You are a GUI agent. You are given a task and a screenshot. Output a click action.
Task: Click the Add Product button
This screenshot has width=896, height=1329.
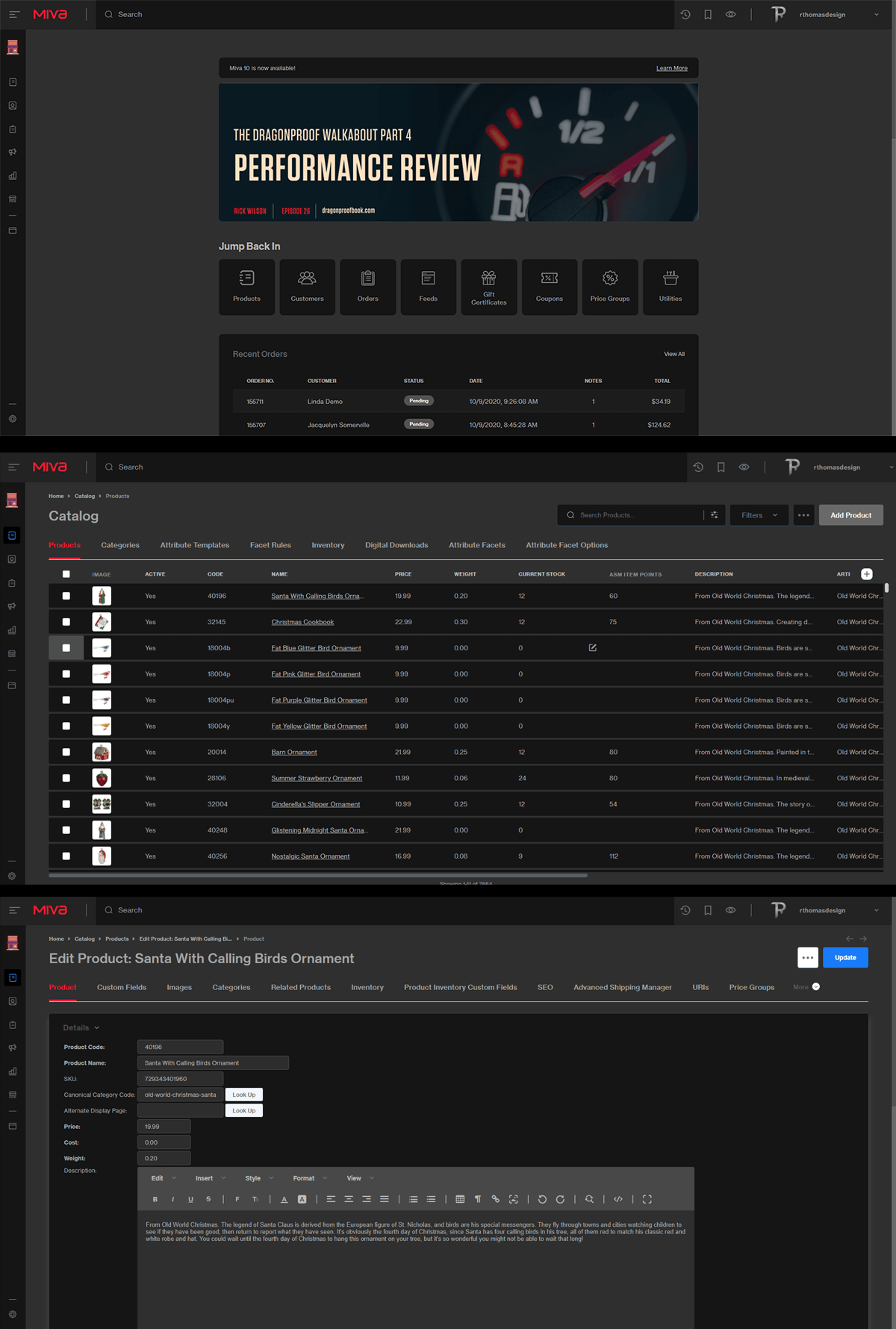click(851, 515)
